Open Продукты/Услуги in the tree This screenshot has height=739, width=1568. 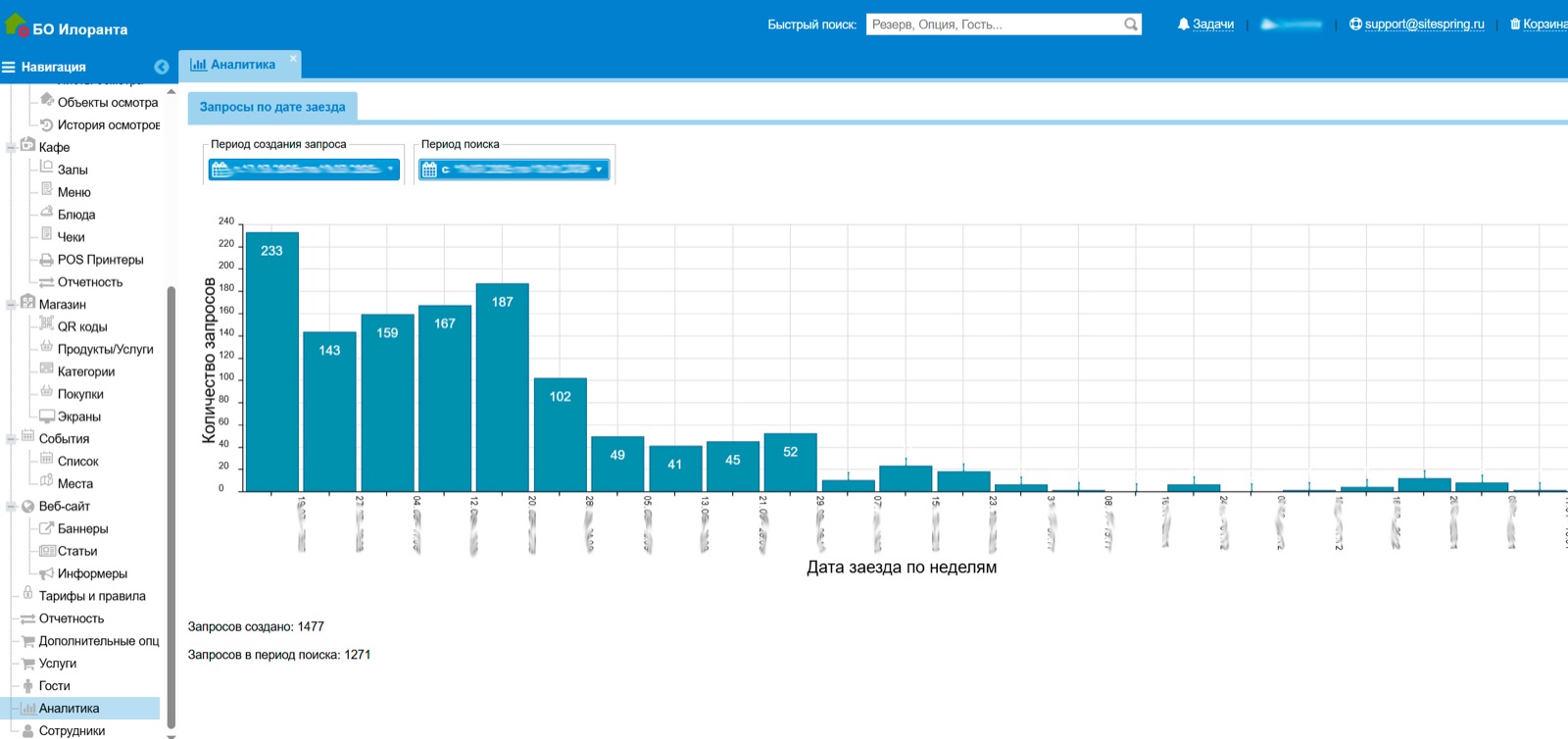(105, 349)
